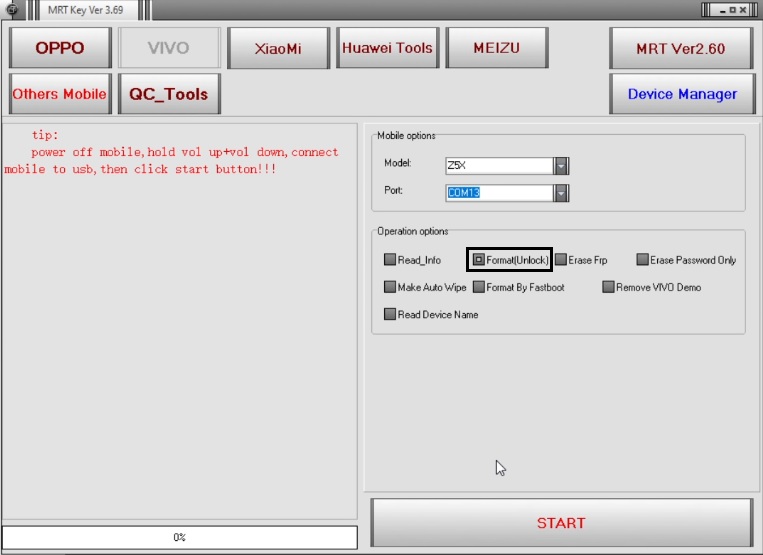
Task: Click the MRT Ver2.60 button
Action: 681,48
